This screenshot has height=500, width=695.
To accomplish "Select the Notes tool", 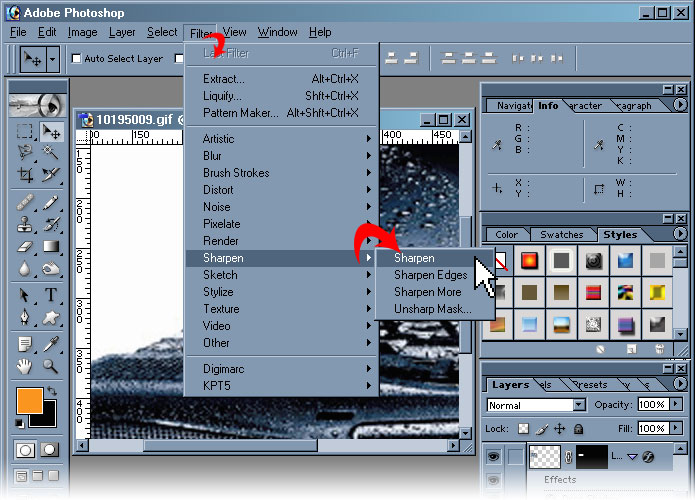I will click(24, 344).
